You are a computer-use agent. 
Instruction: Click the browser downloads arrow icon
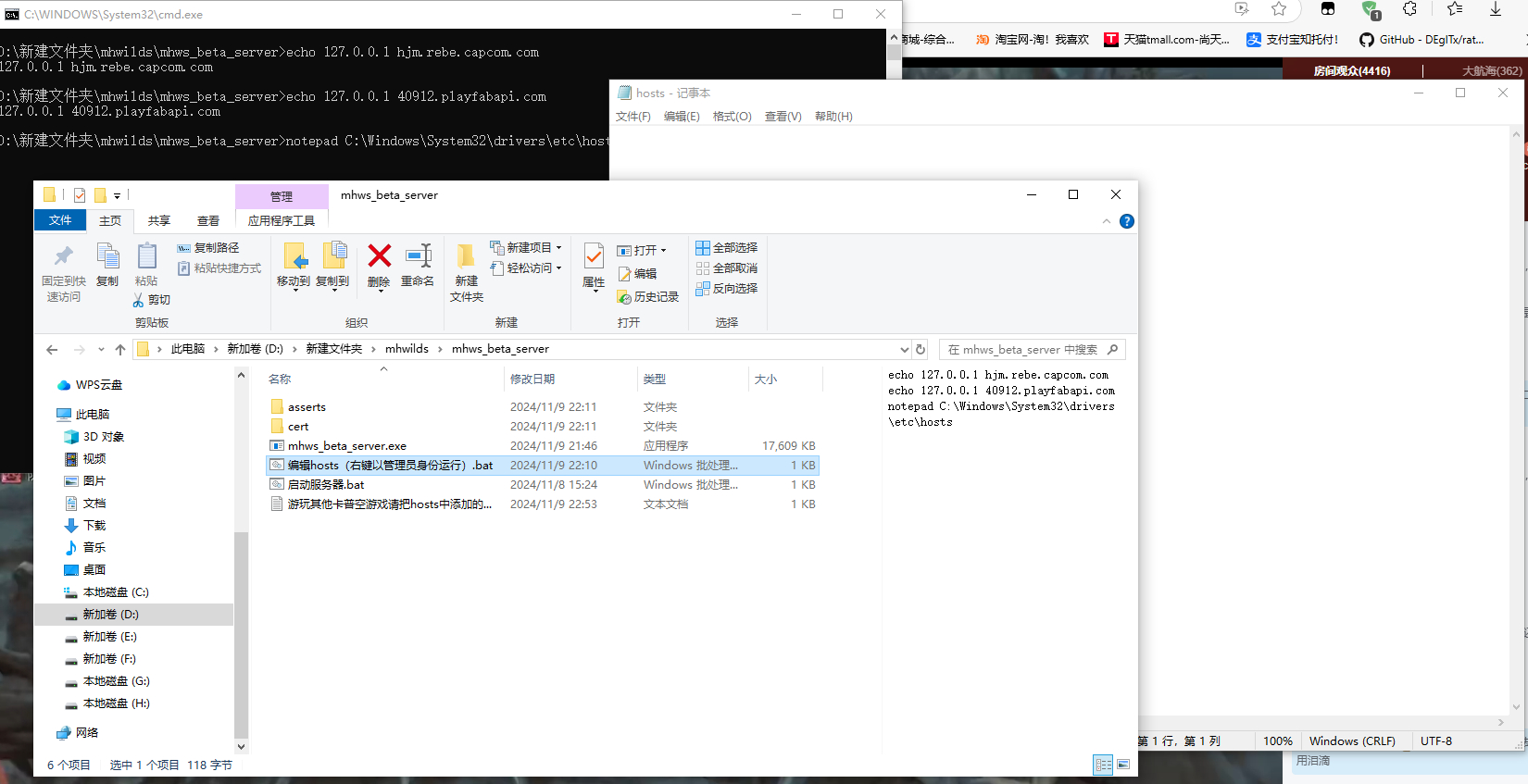click(x=1496, y=9)
